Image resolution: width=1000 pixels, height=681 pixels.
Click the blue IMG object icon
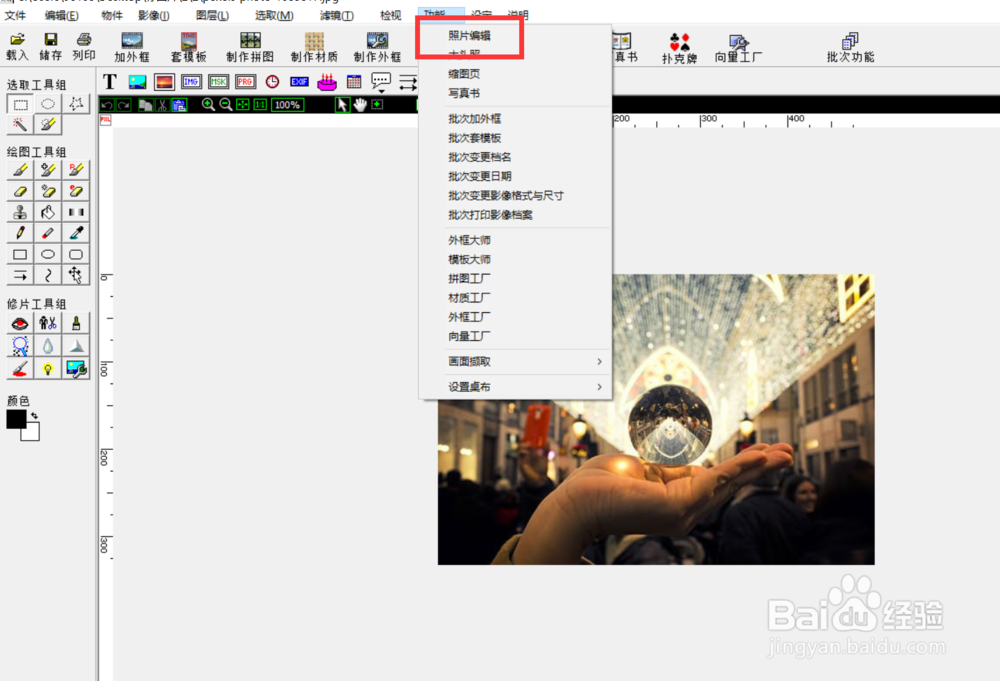pos(191,82)
